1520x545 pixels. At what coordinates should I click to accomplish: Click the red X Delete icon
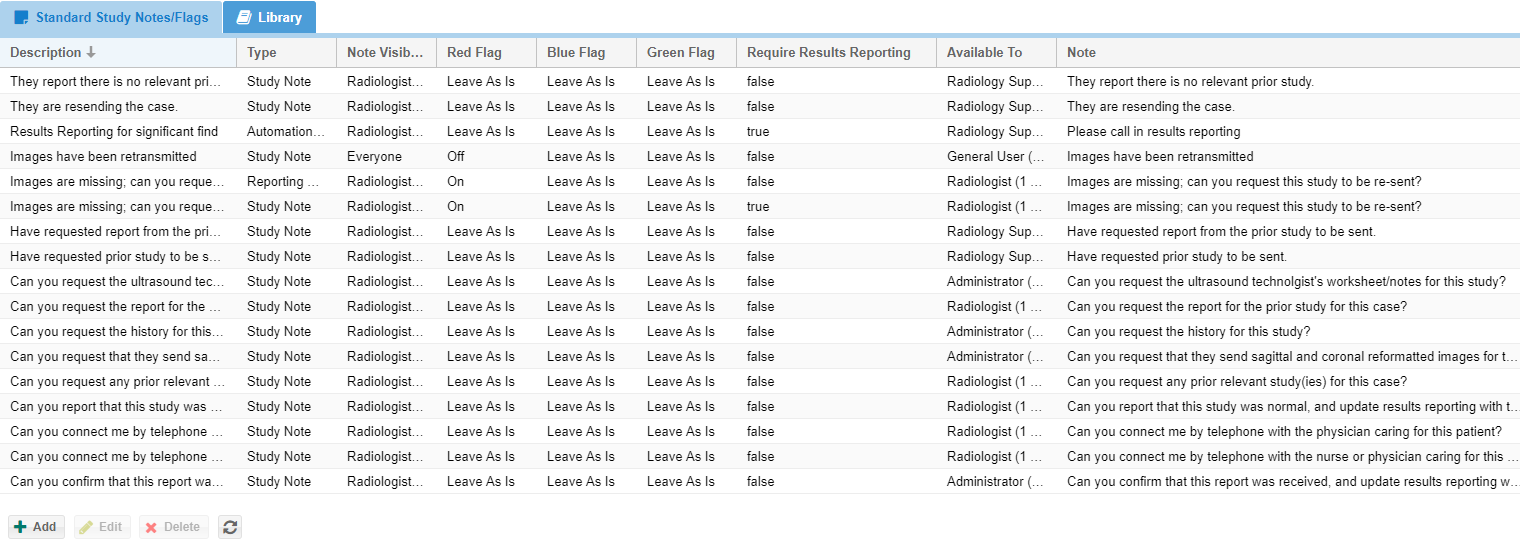click(151, 527)
